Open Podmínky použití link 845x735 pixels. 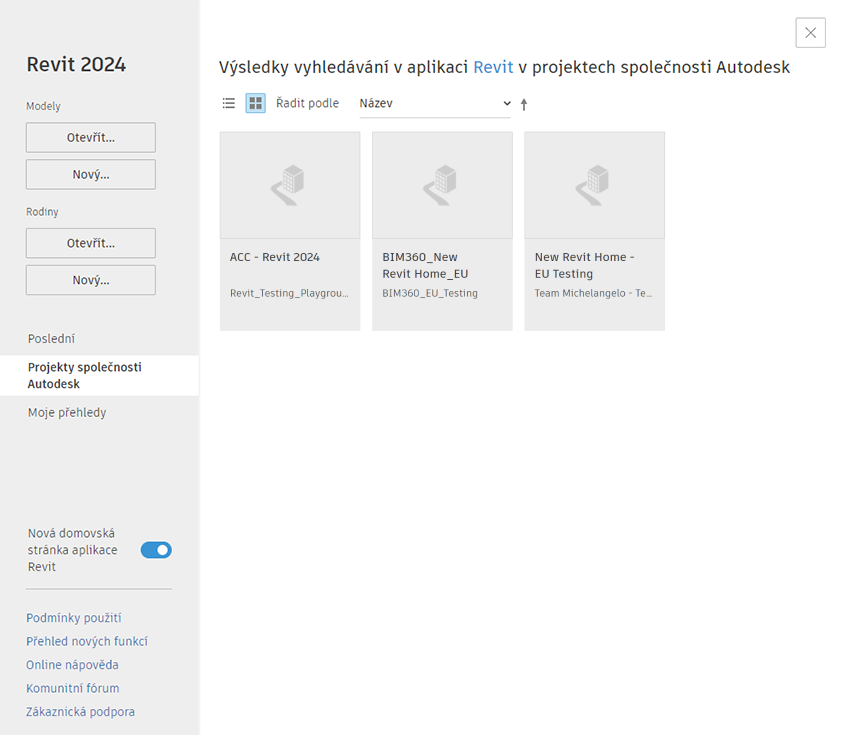pyautogui.click(x=74, y=618)
